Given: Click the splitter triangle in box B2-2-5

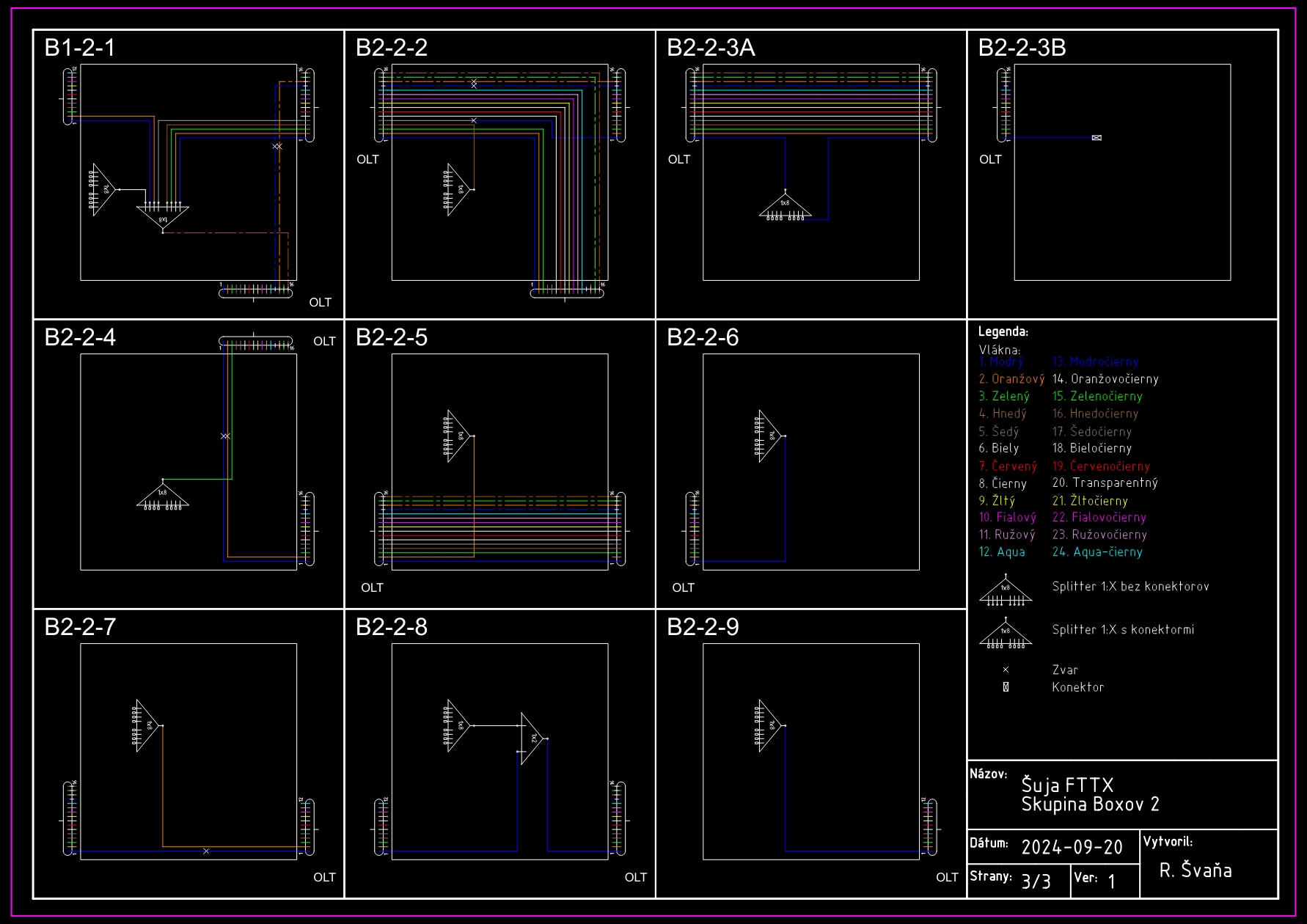Looking at the screenshot, I should pos(457,436).
